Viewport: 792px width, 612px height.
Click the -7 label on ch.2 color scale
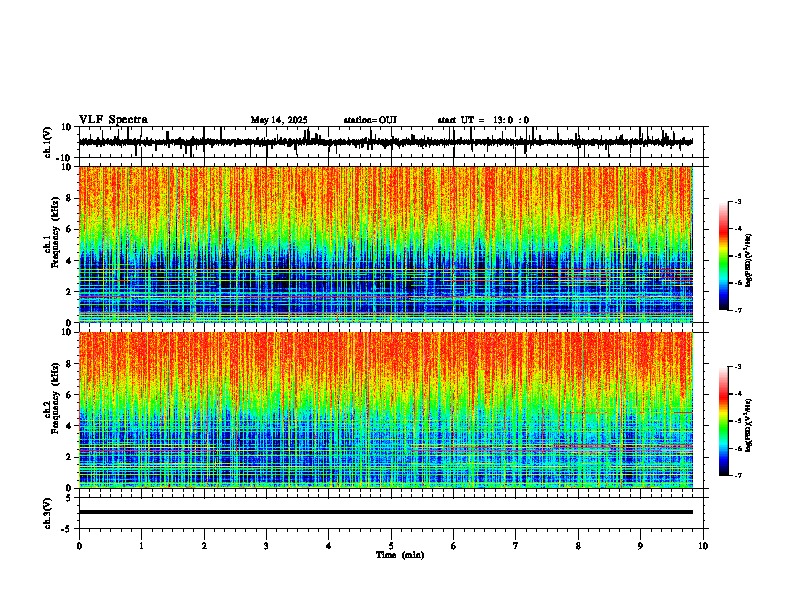[737, 475]
